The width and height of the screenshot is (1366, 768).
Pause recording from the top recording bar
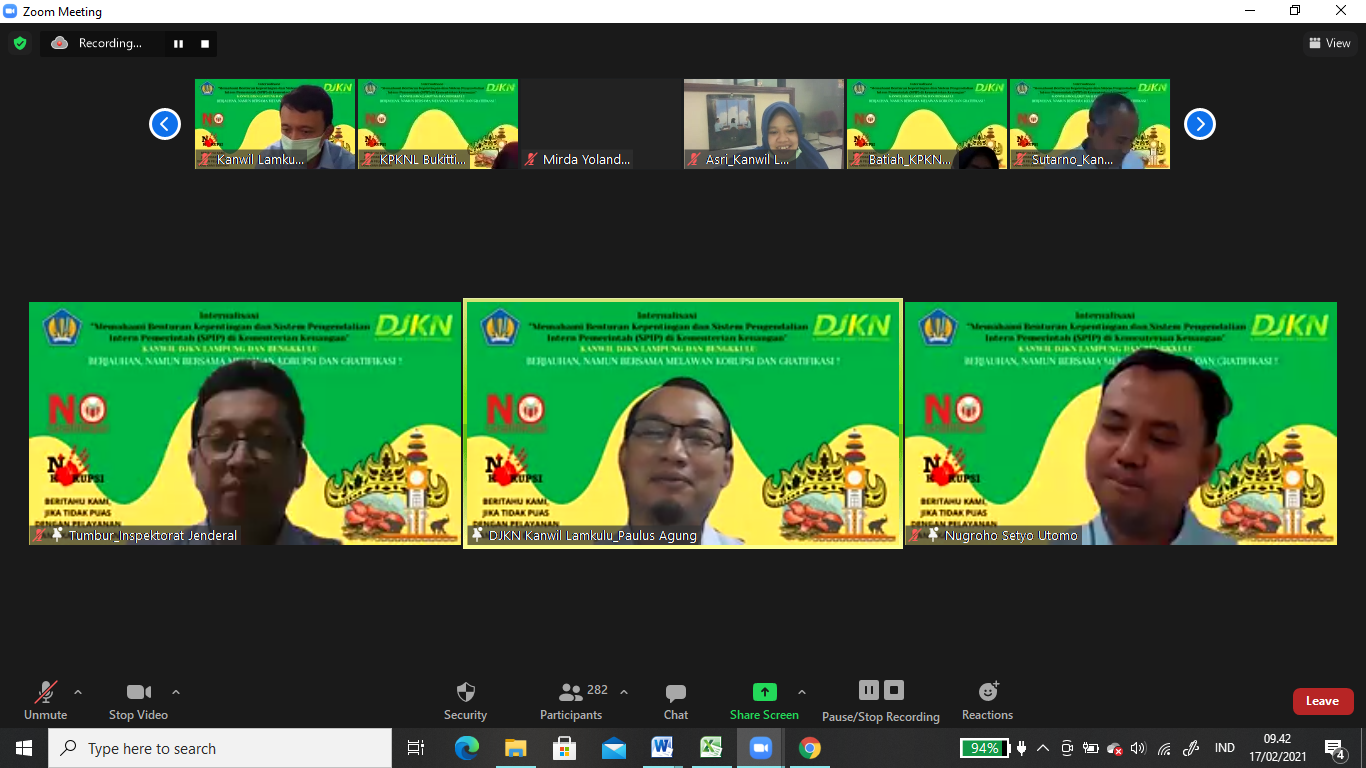pos(178,44)
